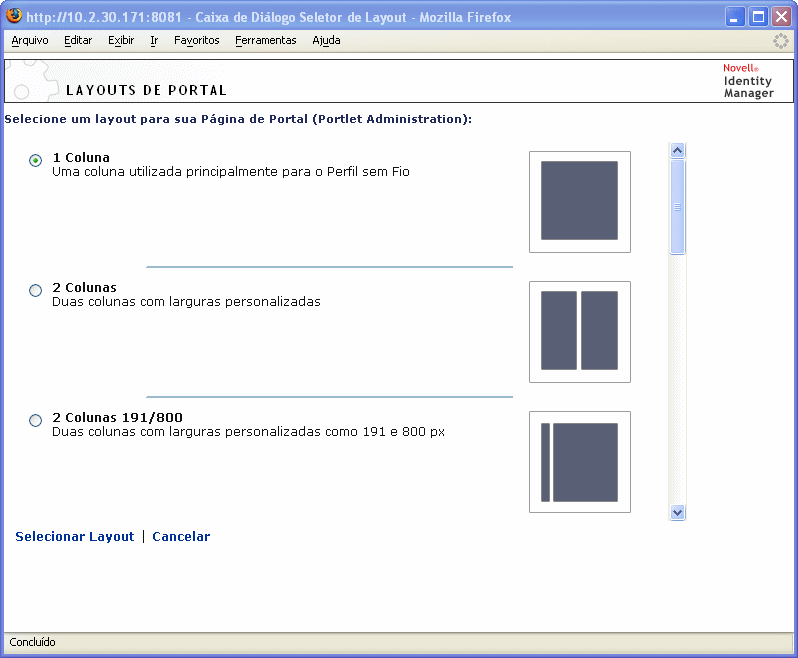Click the scroll up arrow of layout list

677,150
